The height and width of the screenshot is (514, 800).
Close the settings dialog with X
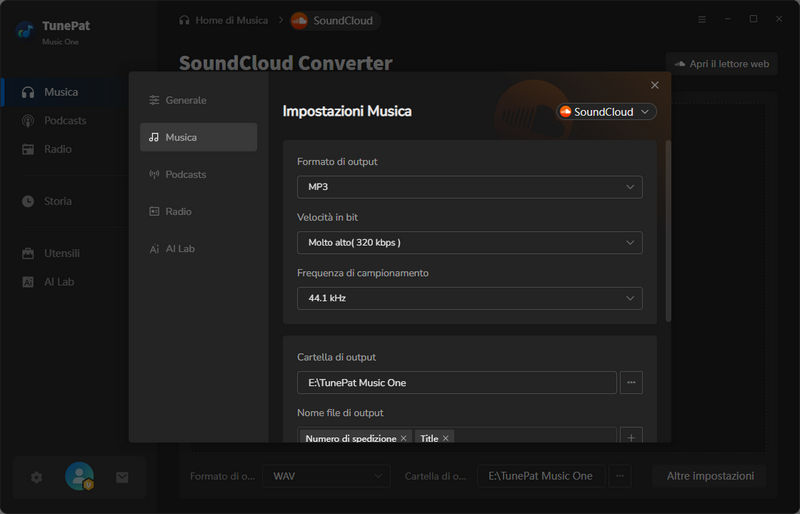pos(655,86)
